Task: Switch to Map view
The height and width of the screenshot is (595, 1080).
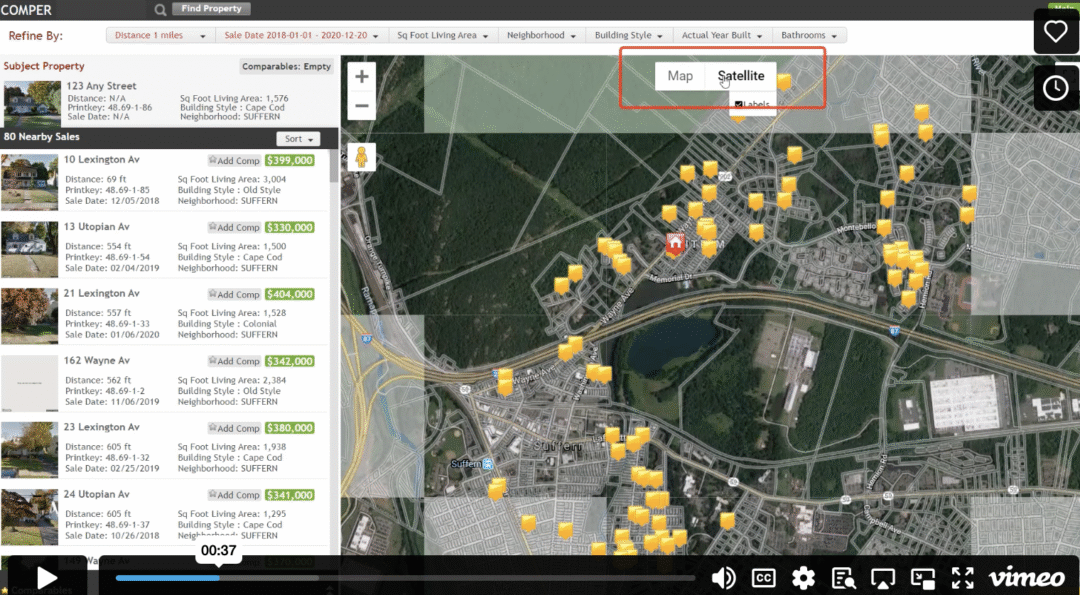Action: (x=680, y=74)
